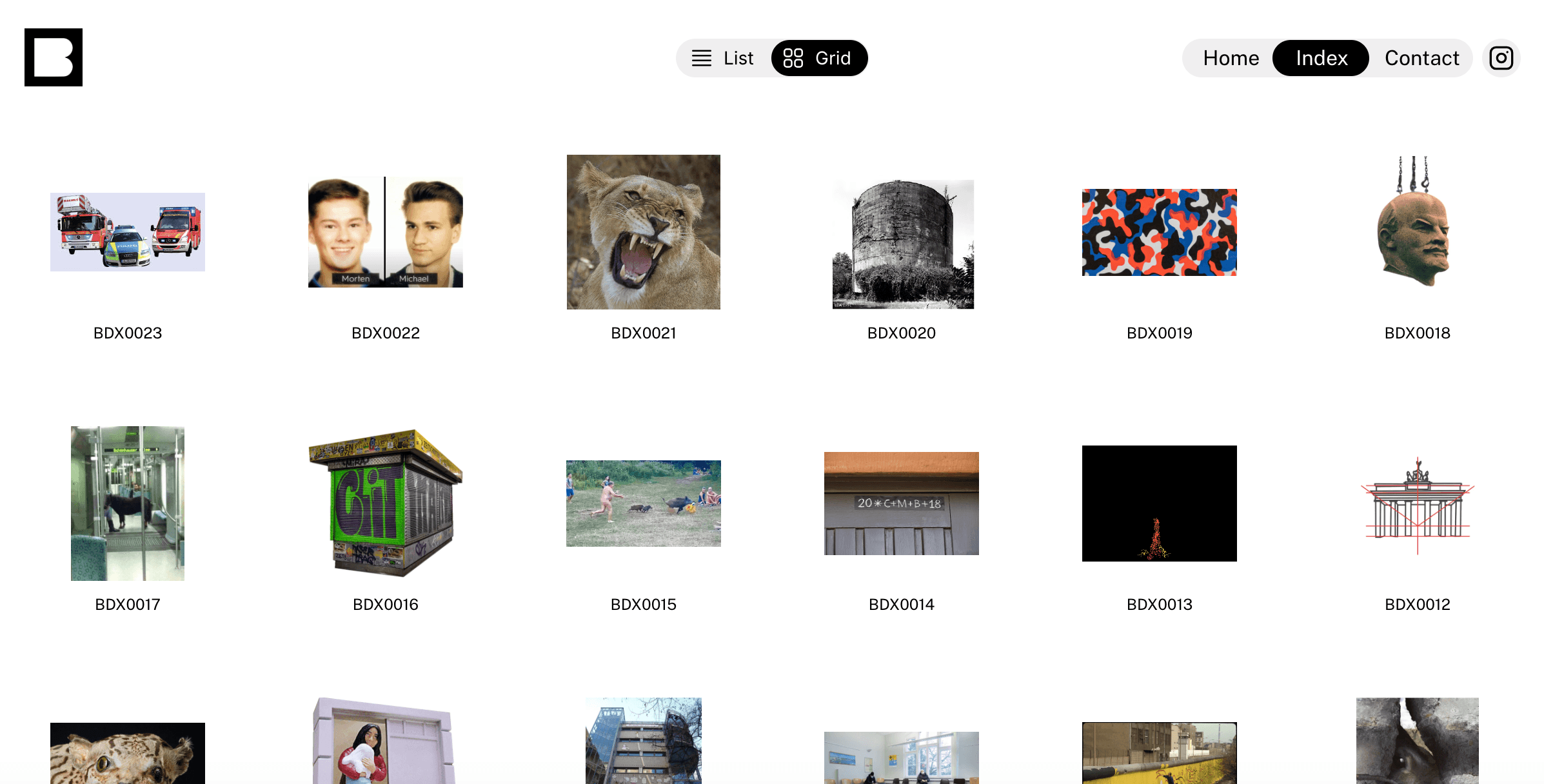Screen dimensions: 1544x784
Task: Open the hanging bronze head image
Action: tap(1414, 221)
